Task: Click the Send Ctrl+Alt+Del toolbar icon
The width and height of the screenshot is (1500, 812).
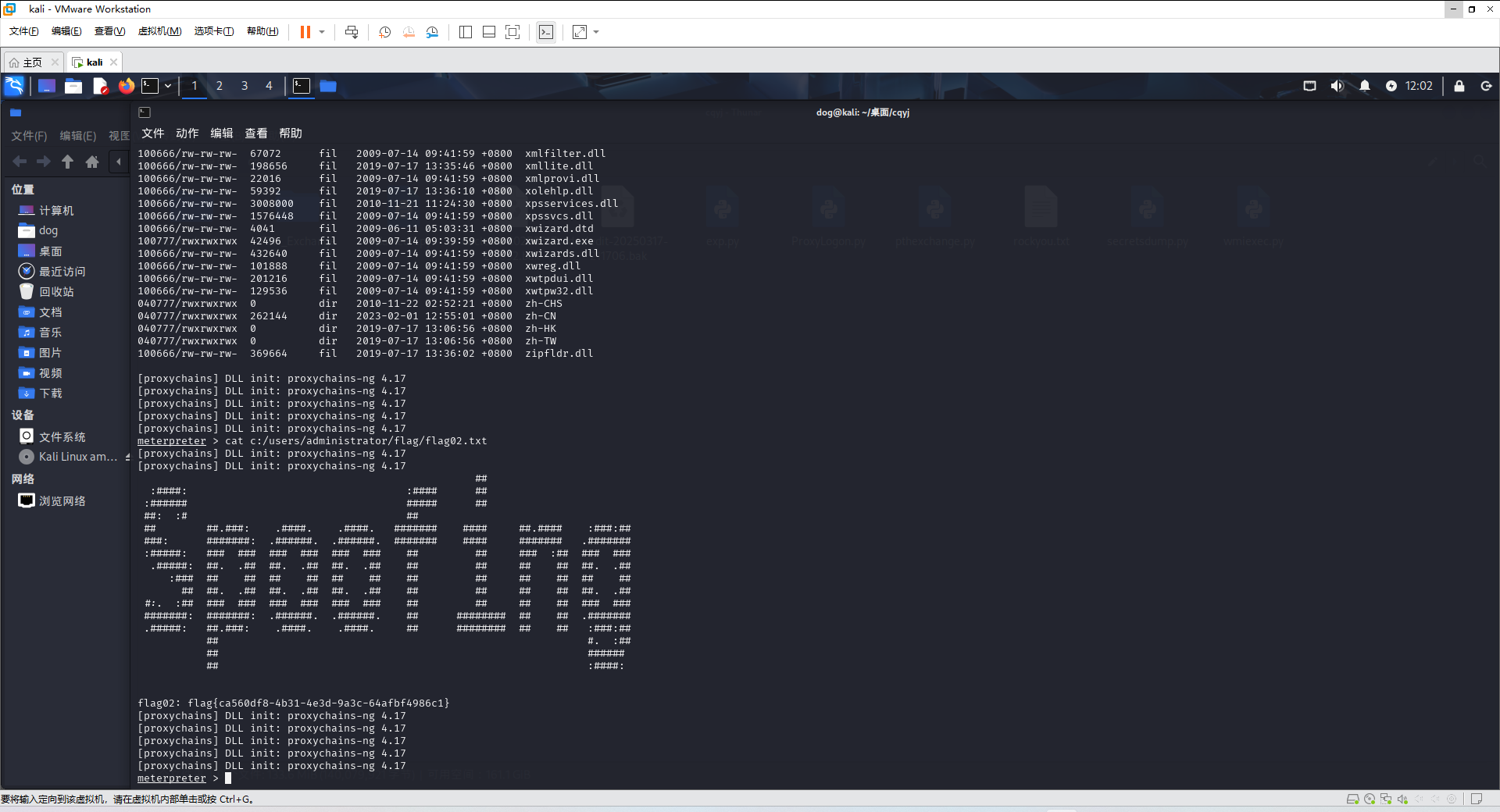Action: coord(352,32)
